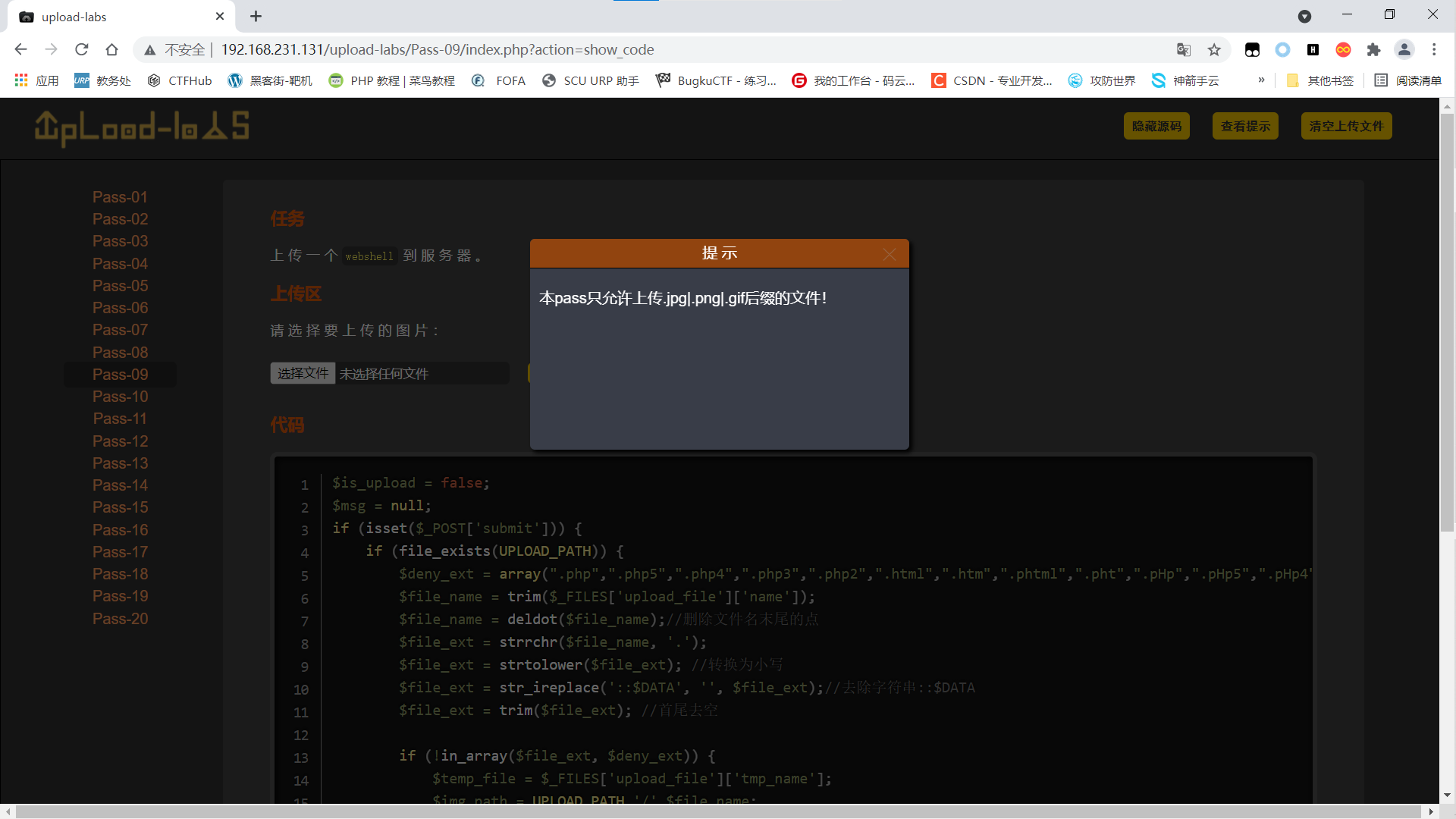Screen dimensions: 1456x819
Task: Open the CSDN bookmark
Action: click(x=992, y=80)
